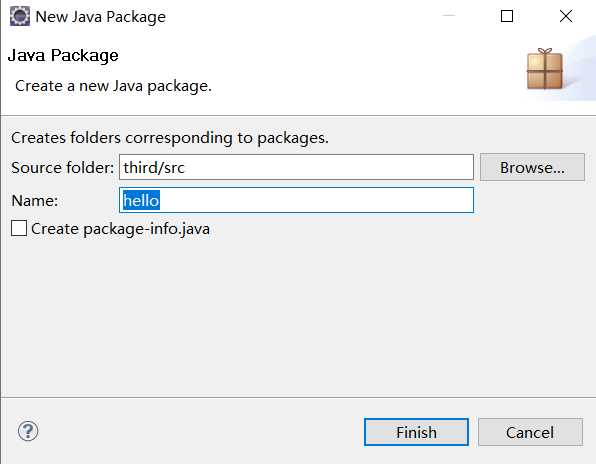Click the New Java Package title text
This screenshot has height=464, width=596.
point(101,17)
